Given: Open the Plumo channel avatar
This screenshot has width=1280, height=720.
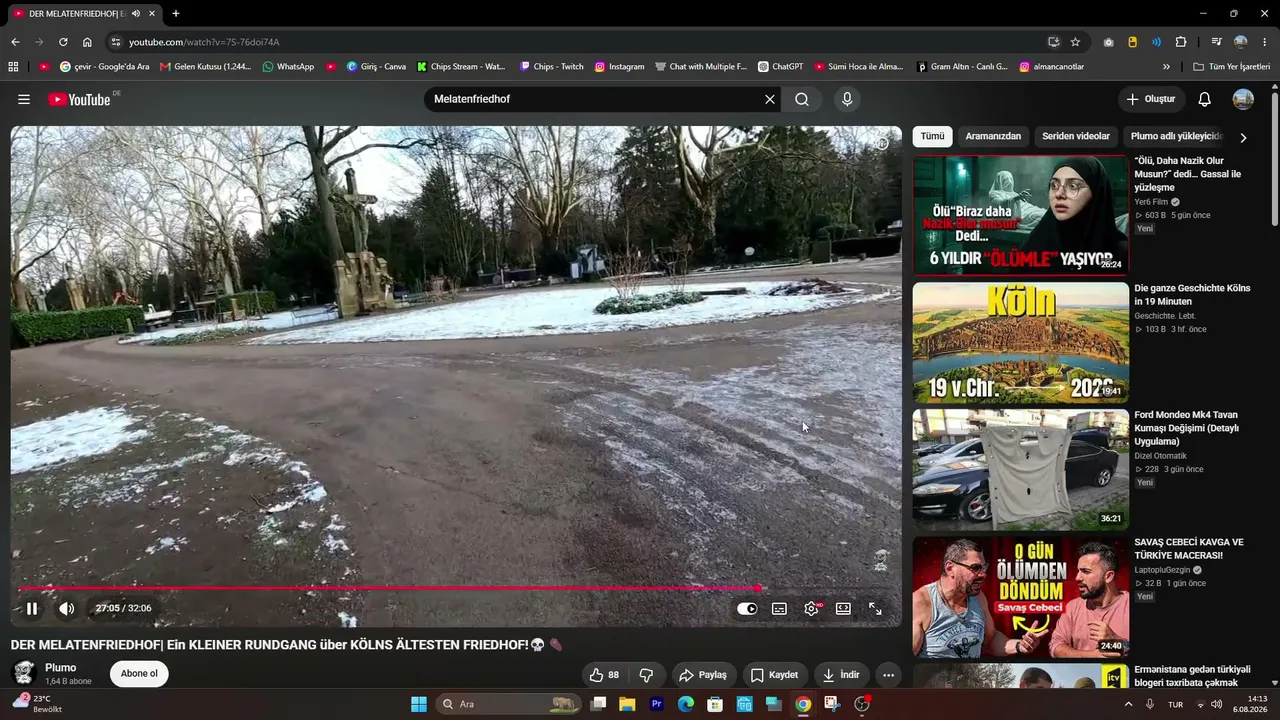Looking at the screenshot, I should 24,673.
